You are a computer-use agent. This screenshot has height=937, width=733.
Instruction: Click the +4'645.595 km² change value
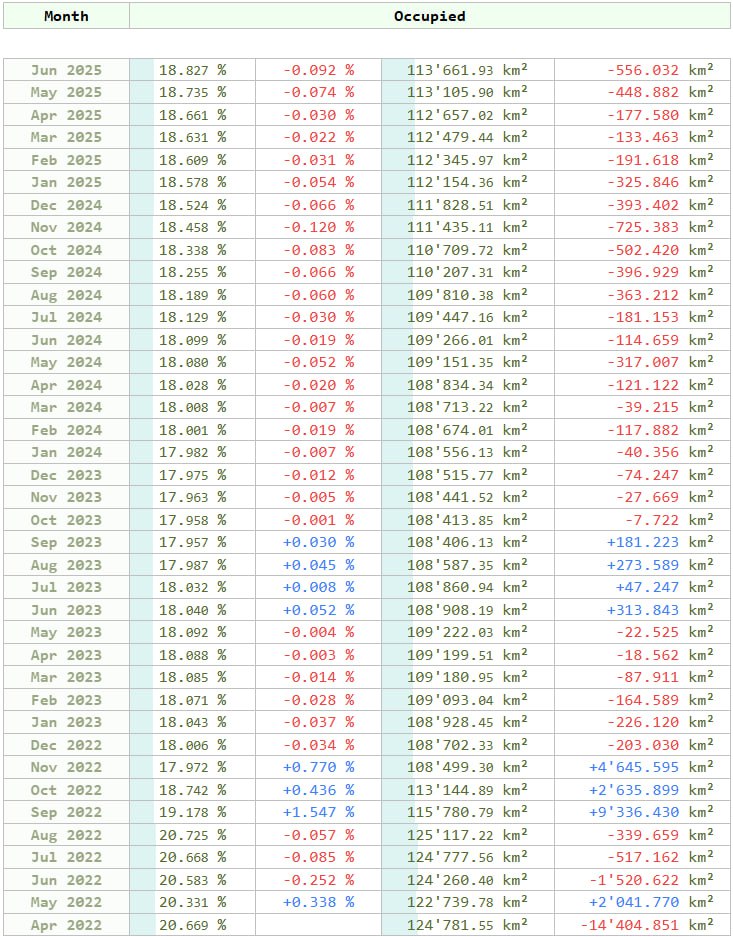[651, 767]
